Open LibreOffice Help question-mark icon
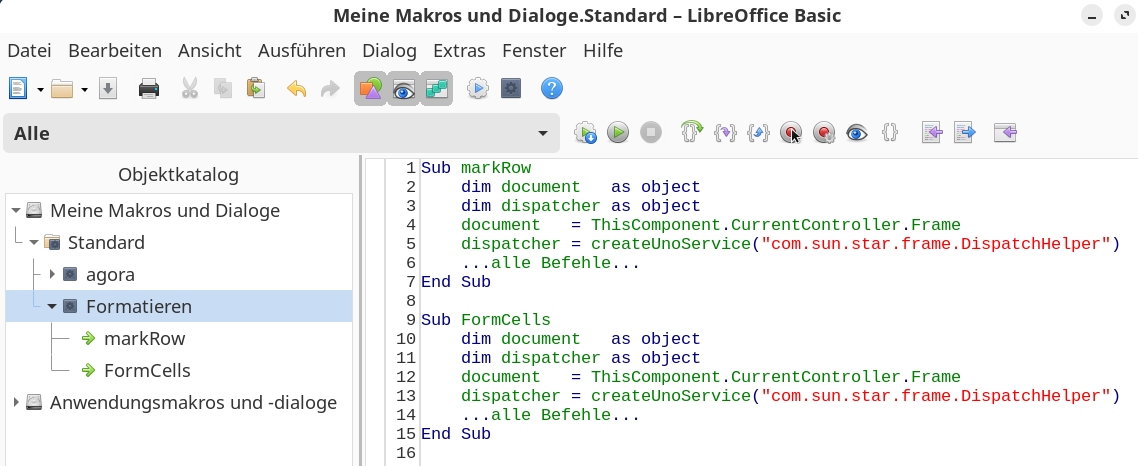The height and width of the screenshot is (466, 1138). 552,89
